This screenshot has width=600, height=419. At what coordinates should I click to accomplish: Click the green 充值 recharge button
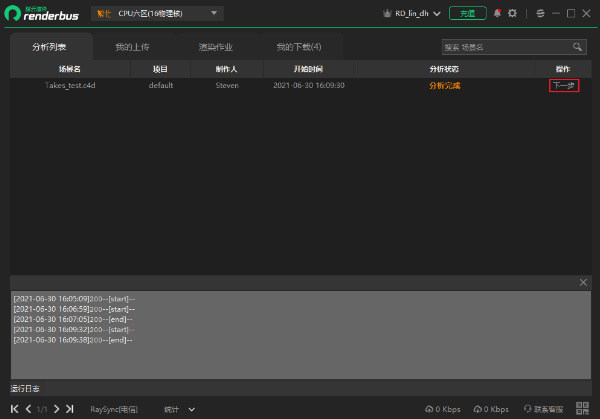pyautogui.click(x=466, y=13)
